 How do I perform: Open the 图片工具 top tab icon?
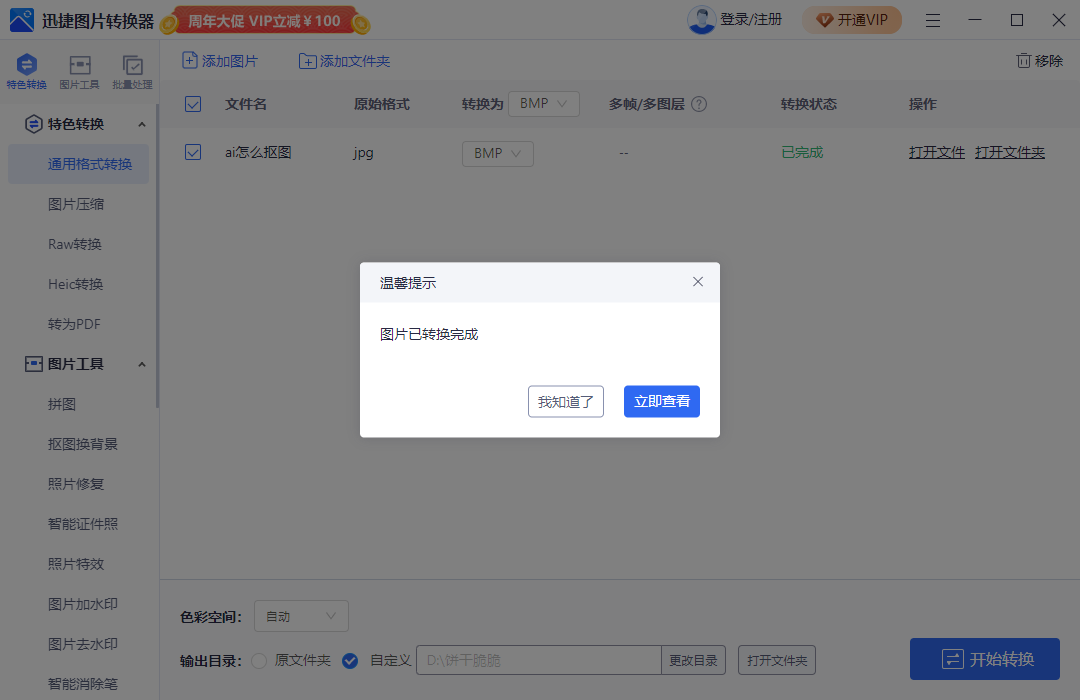pyautogui.click(x=79, y=72)
